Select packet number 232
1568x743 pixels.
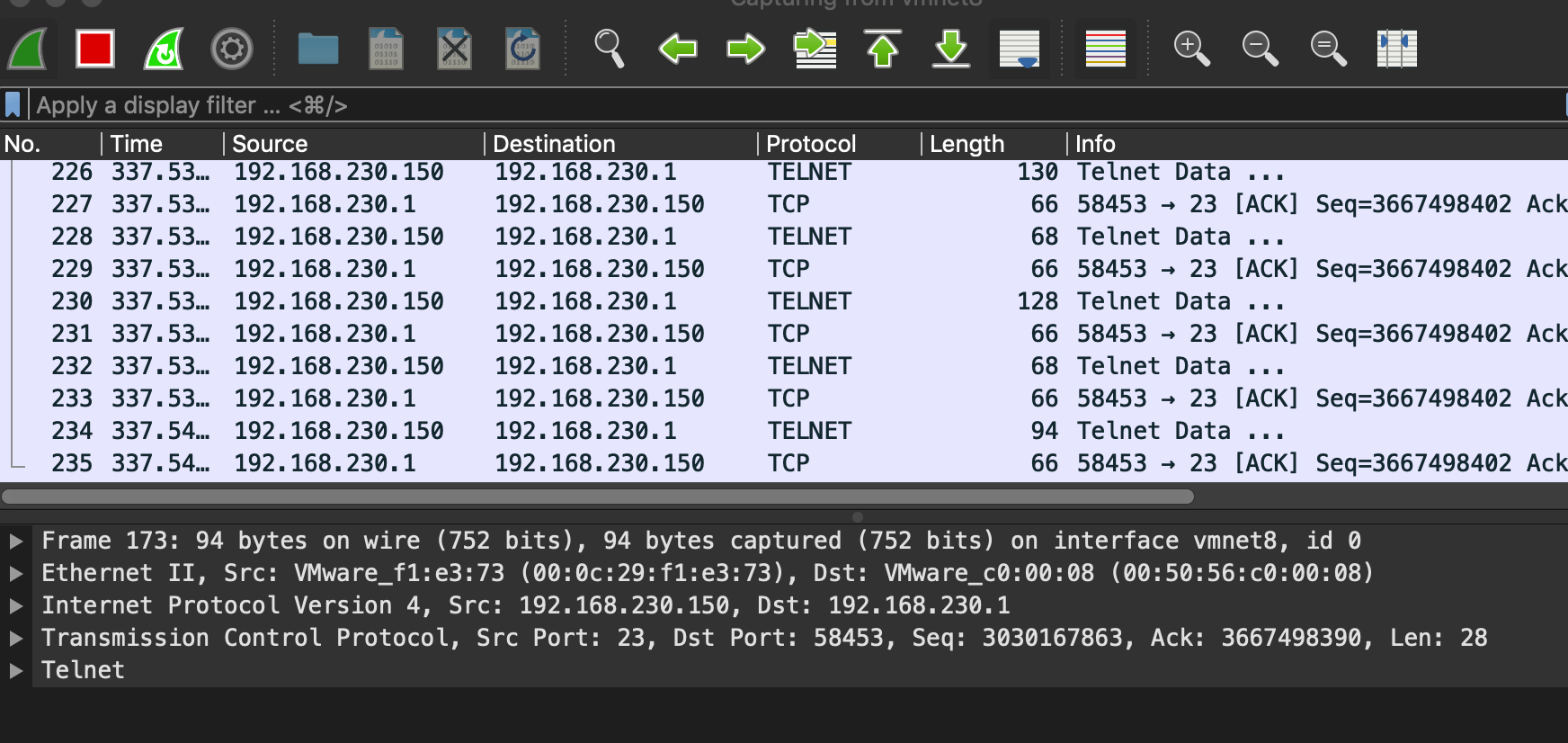click(784, 366)
